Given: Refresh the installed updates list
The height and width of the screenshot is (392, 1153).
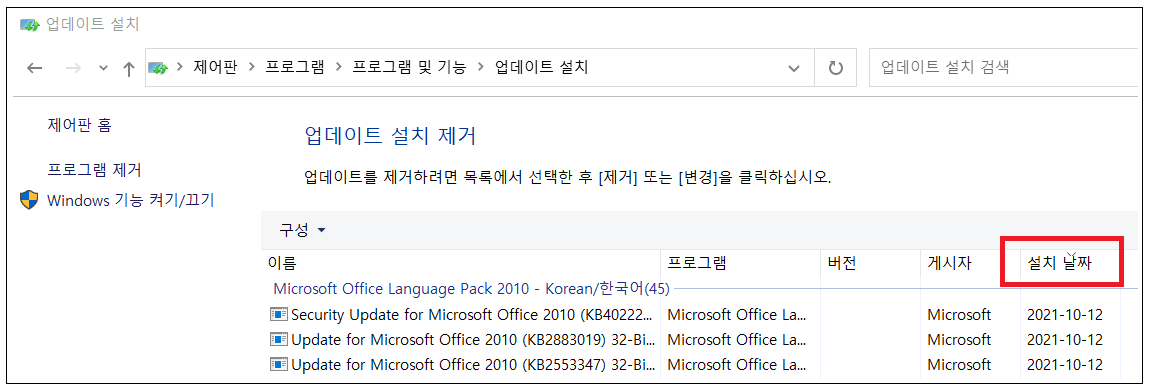Looking at the screenshot, I should 835,68.
